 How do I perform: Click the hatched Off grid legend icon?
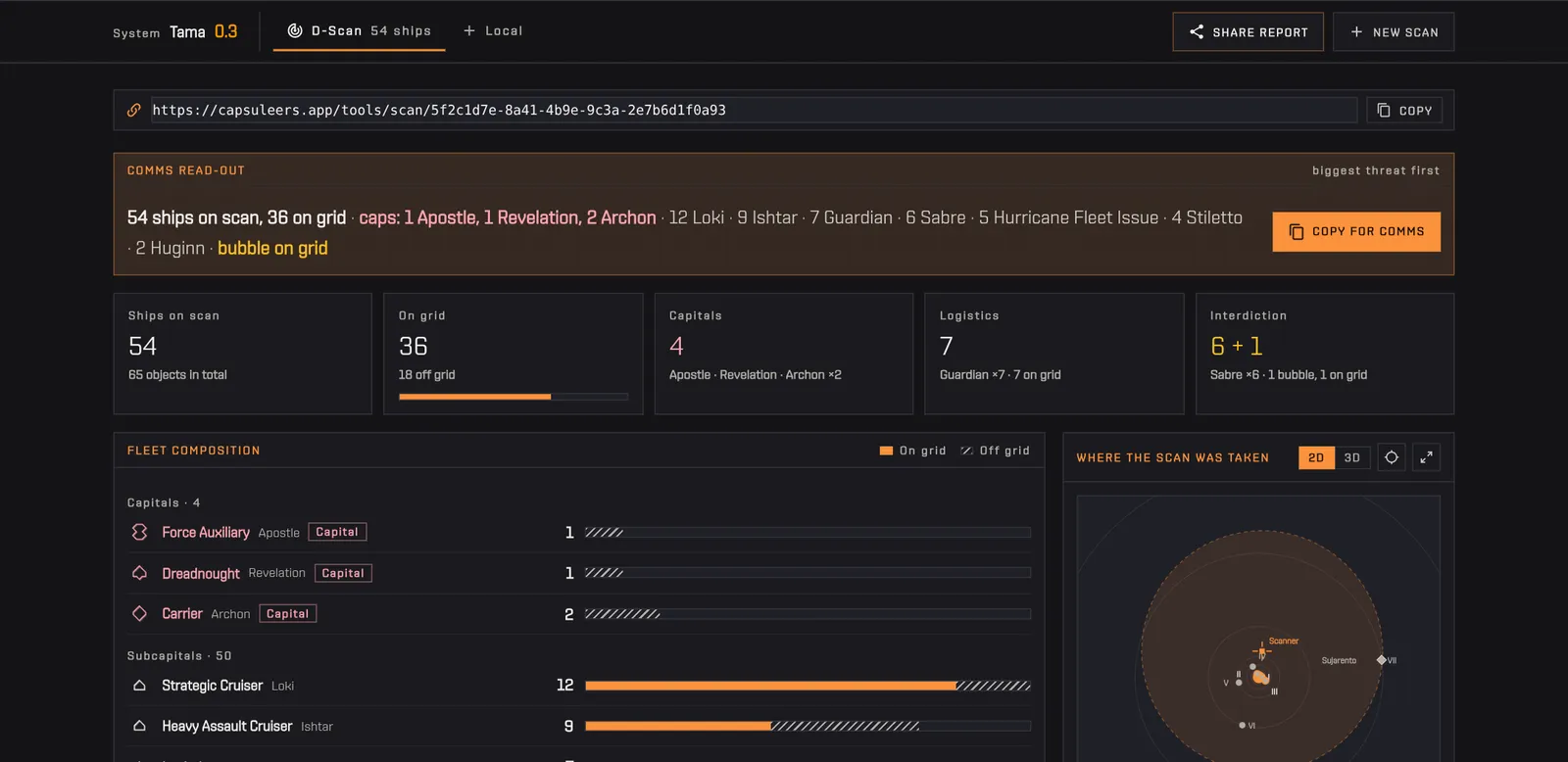pyautogui.click(x=966, y=451)
